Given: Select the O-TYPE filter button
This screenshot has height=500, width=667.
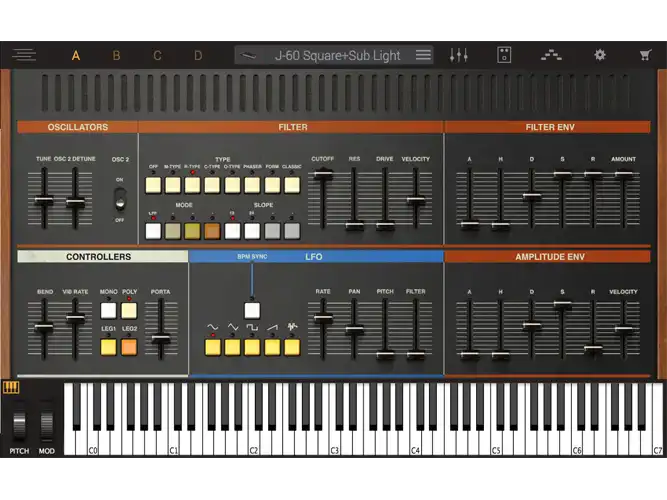Looking at the screenshot, I should (x=232, y=185).
